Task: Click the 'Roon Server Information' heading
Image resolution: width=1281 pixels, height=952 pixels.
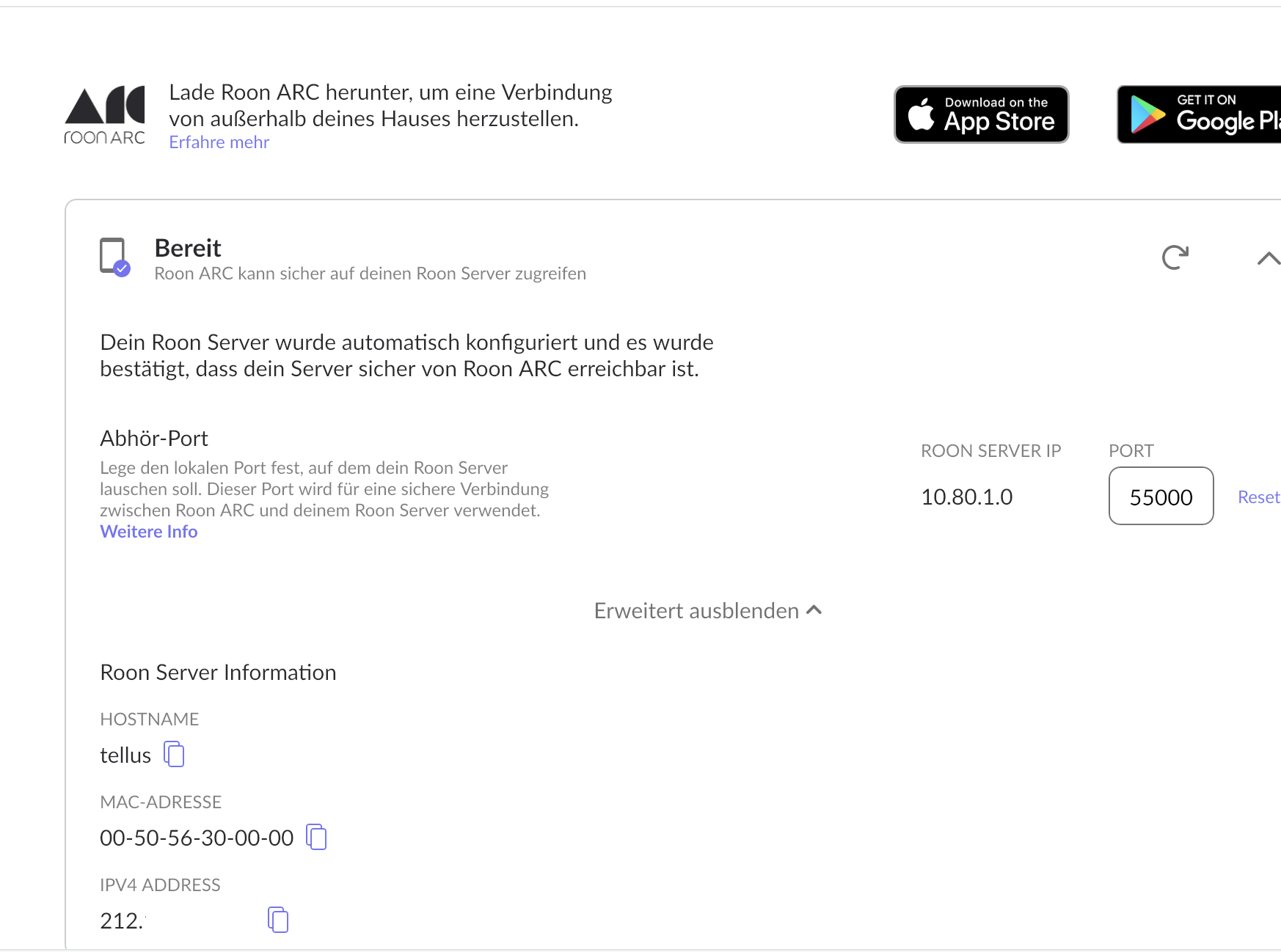Action: pos(218,673)
